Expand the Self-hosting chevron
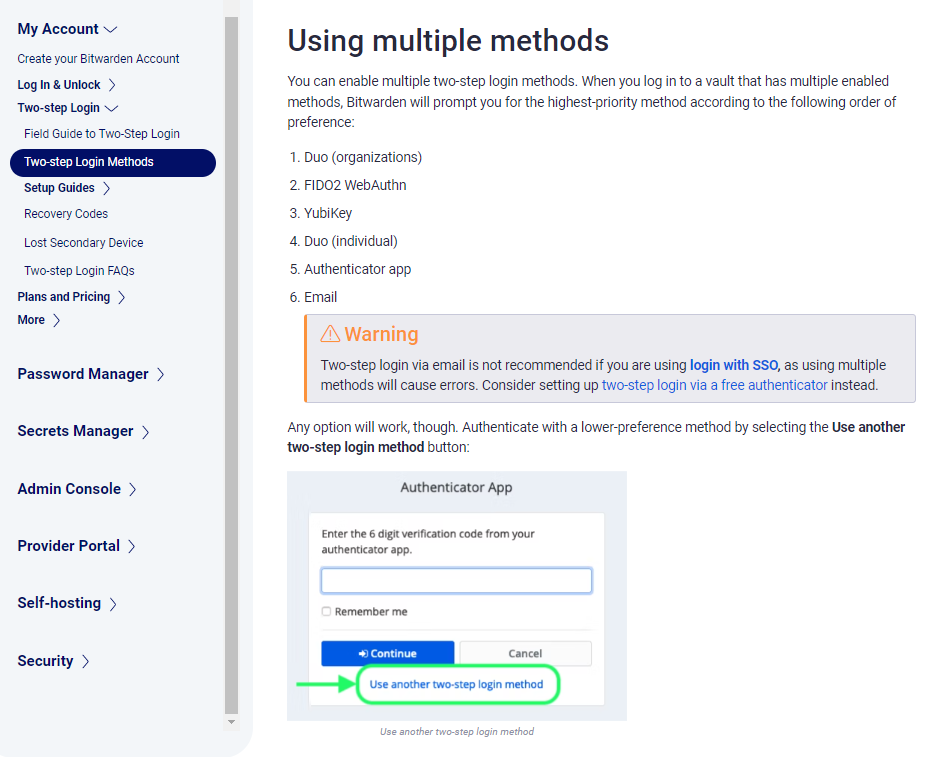The width and height of the screenshot is (950, 757). pos(113,604)
